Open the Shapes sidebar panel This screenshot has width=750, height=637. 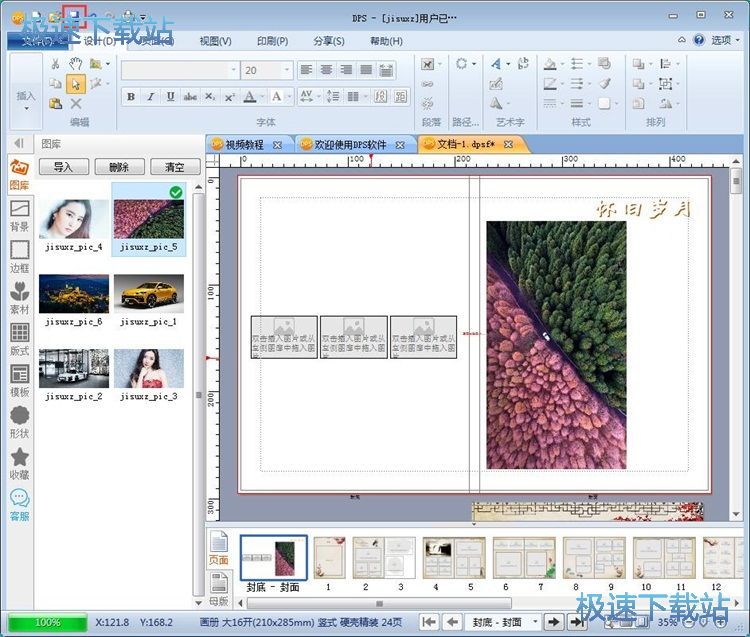tap(19, 422)
